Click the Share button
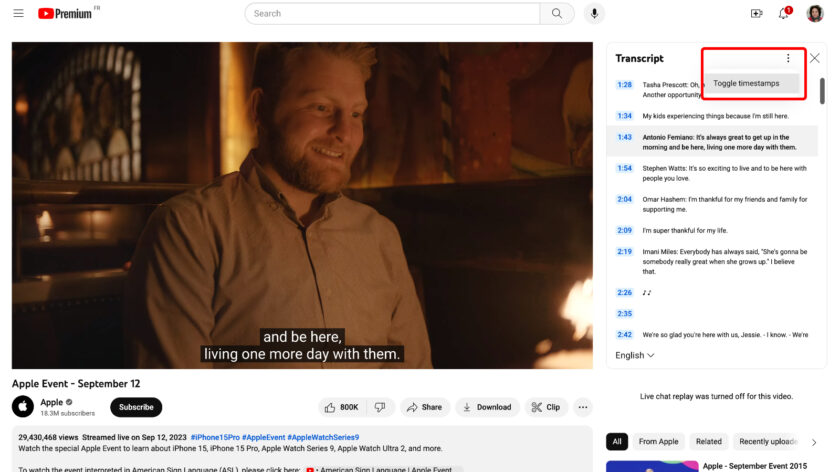Screen dimensions: 840x472 pyautogui.click(x=424, y=407)
